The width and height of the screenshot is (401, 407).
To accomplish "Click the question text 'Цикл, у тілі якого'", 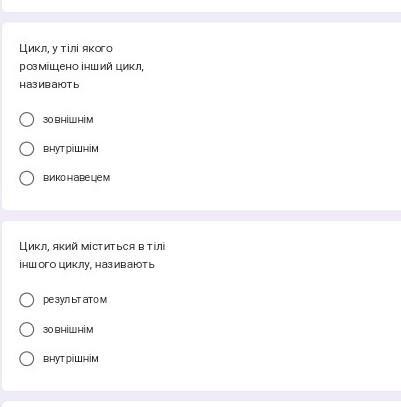I will (66, 49).
